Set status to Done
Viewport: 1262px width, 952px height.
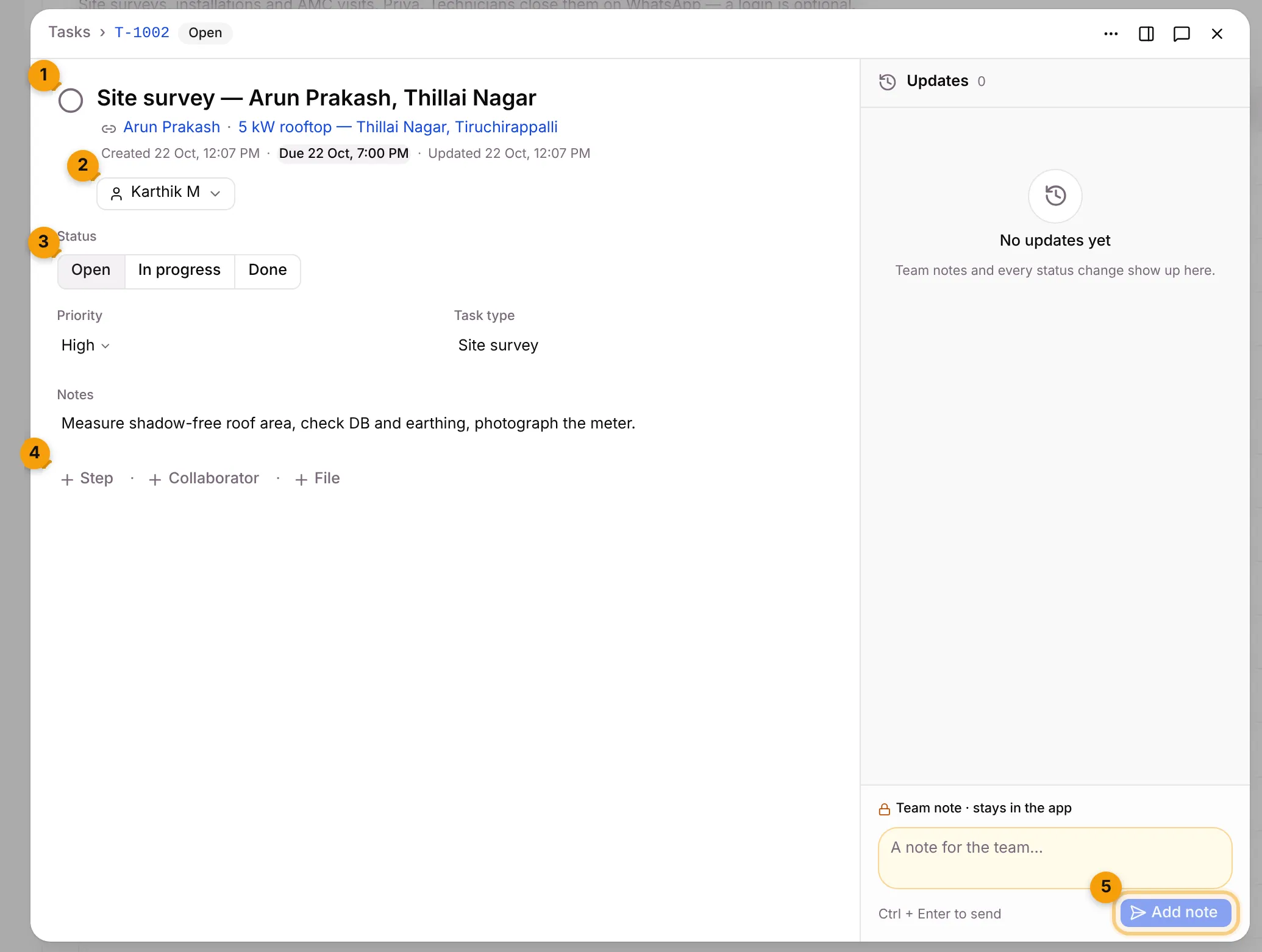268,270
